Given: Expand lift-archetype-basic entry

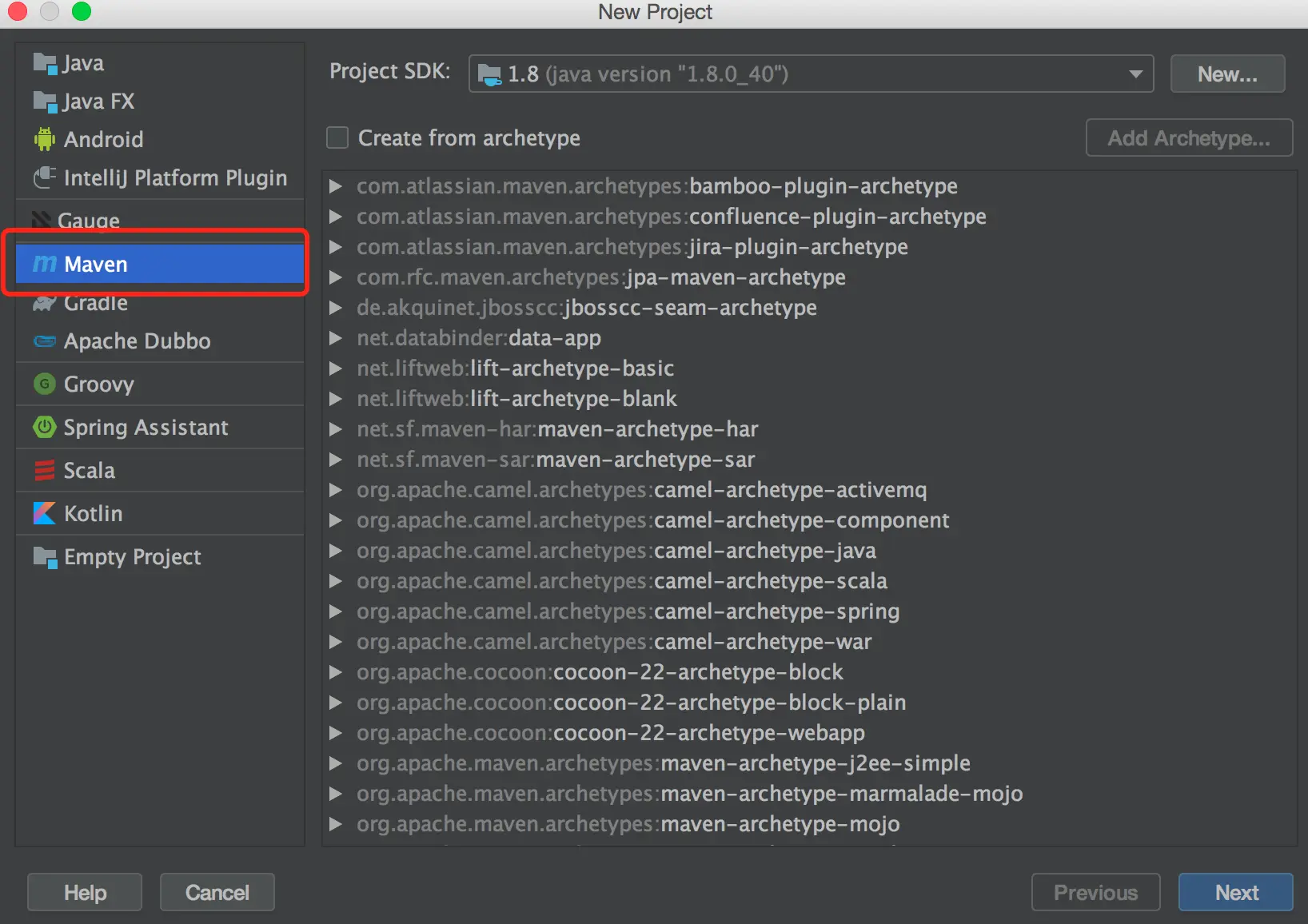Looking at the screenshot, I should tap(336, 368).
